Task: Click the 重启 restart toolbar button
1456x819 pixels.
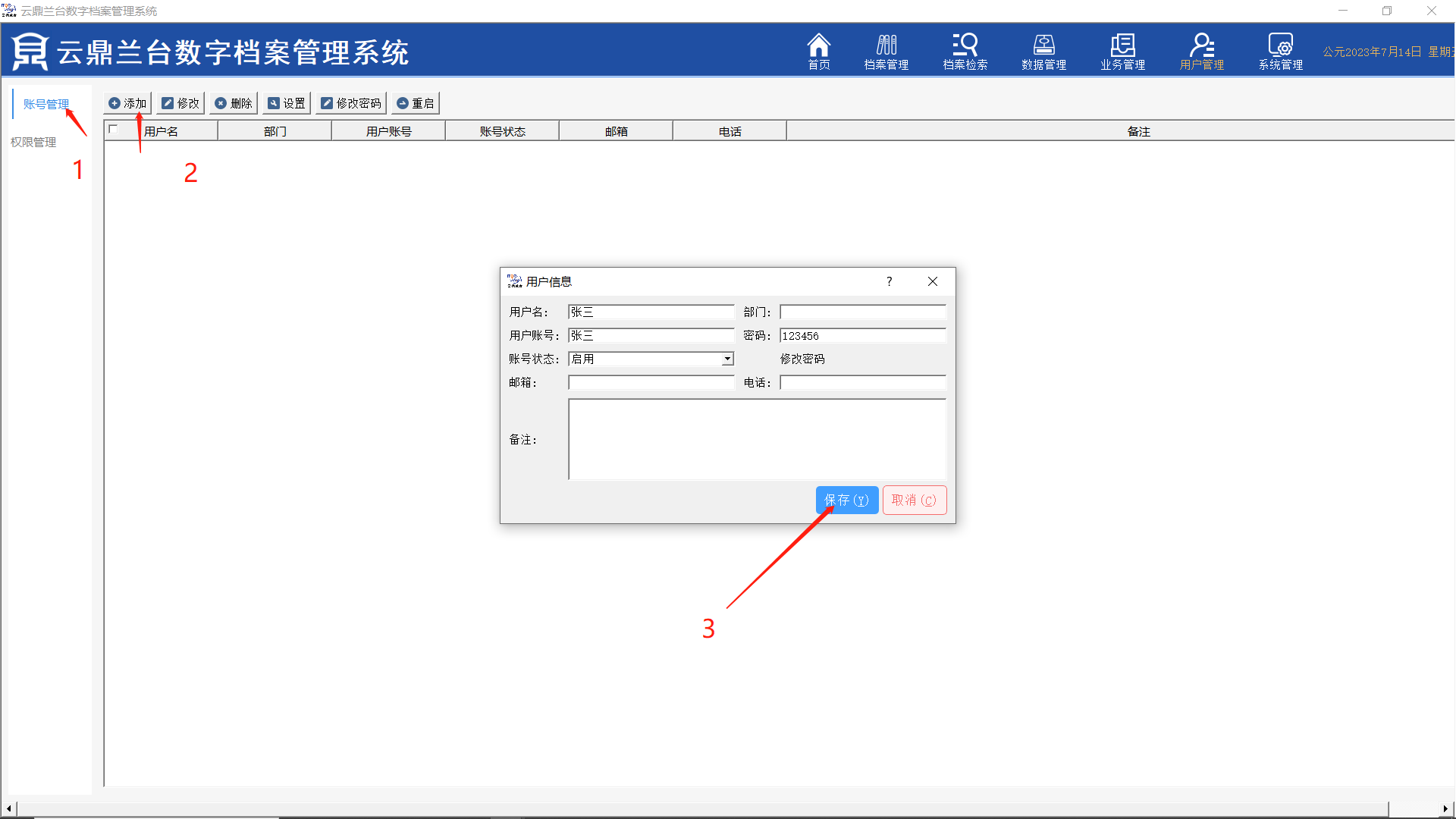Action: pos(416,103)
